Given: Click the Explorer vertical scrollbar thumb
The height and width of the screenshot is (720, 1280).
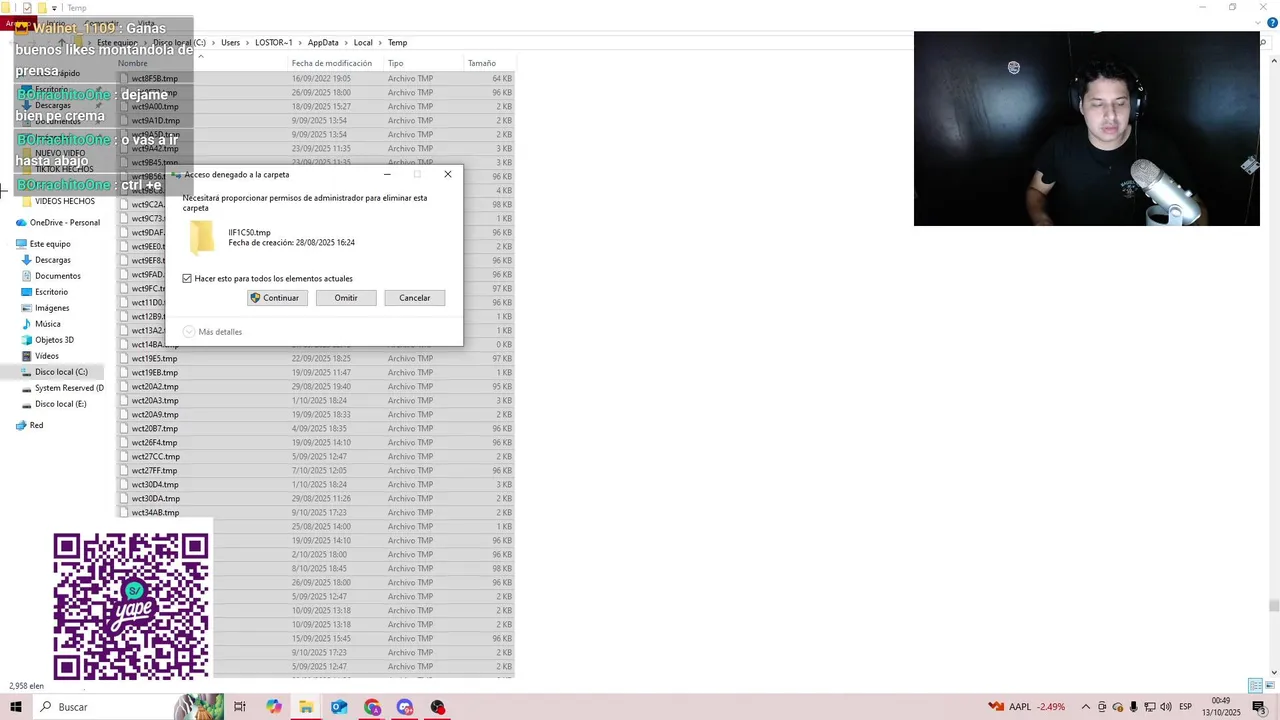Looking at the screenshot, I should [x=1273, y=605].
